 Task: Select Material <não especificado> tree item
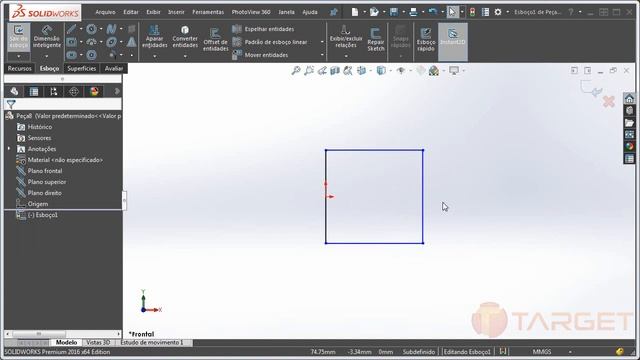click(x=65, y=160)
